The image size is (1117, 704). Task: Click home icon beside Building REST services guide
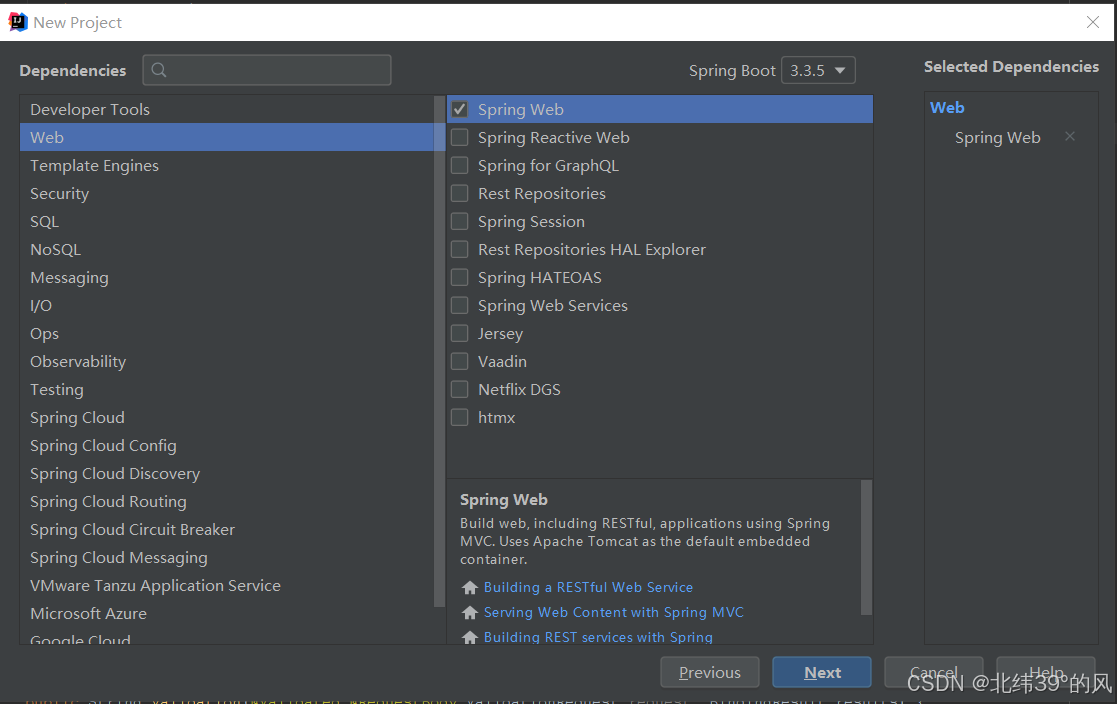[469, 637]
